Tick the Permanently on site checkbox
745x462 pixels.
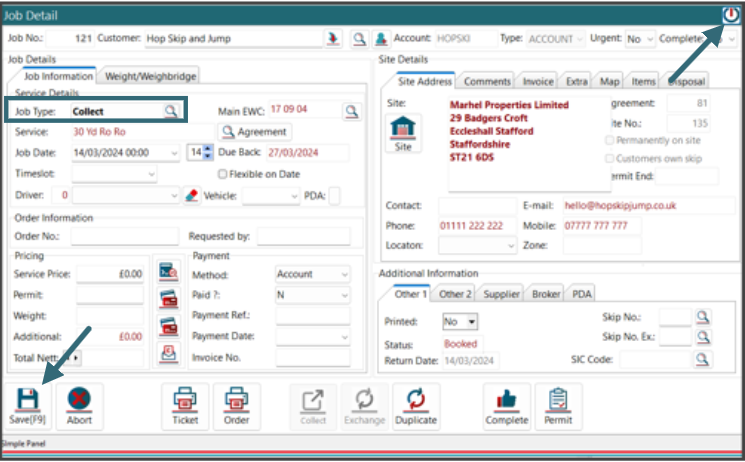[609, 140]
